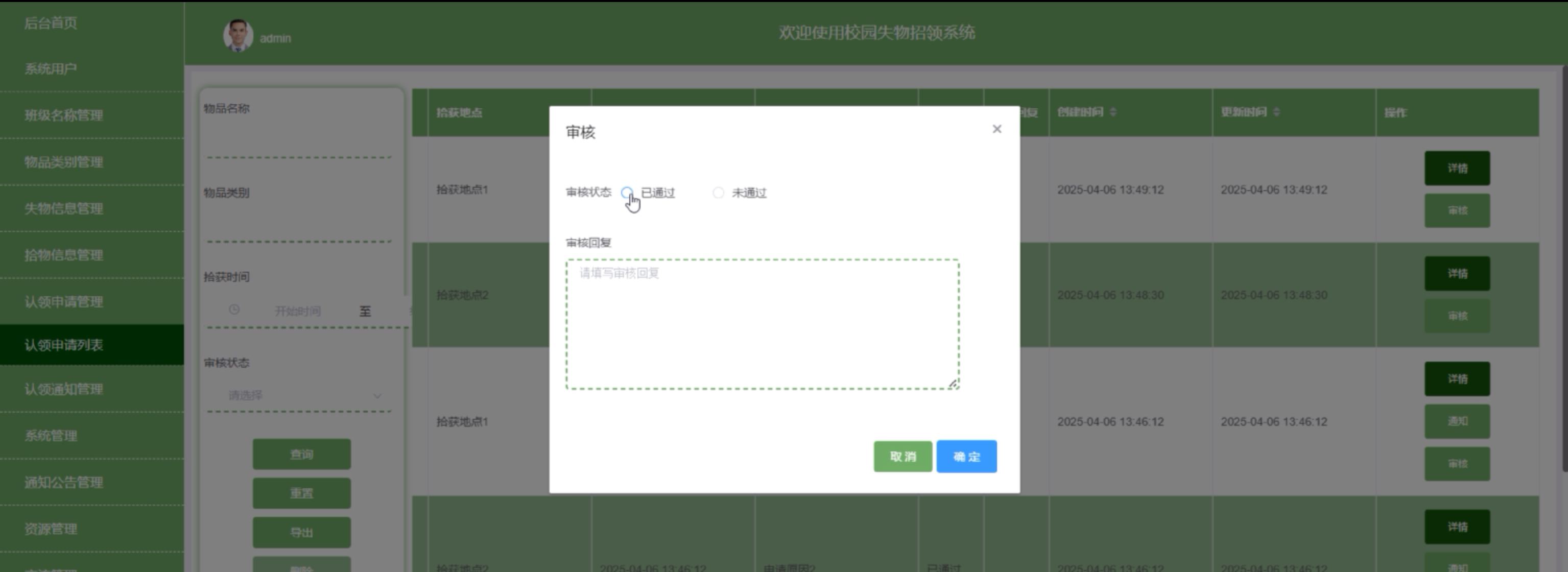1568x572 pixels.
Task: Go to 系统用户 menu item
Action: pos(51,69)
